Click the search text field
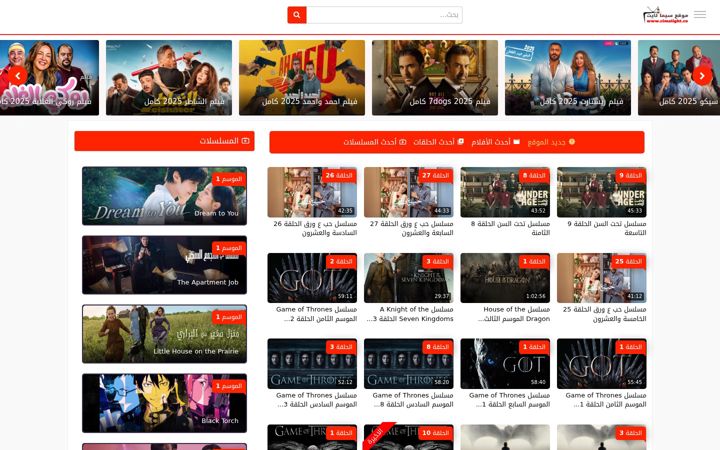Image resolution: width=720 pixels, height=450 pixels. click(384, 15)
